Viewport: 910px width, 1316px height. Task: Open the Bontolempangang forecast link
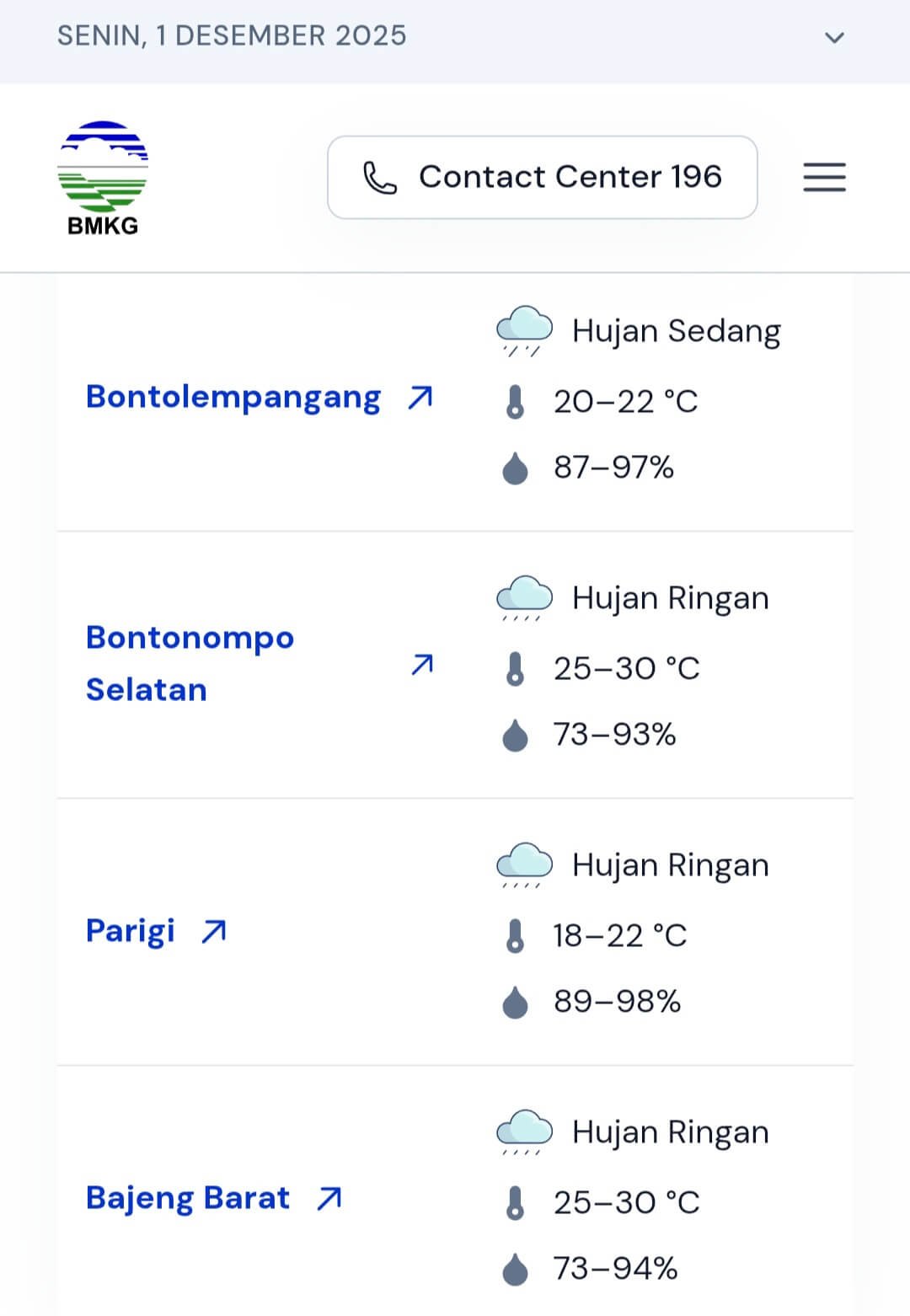(233, 397)
